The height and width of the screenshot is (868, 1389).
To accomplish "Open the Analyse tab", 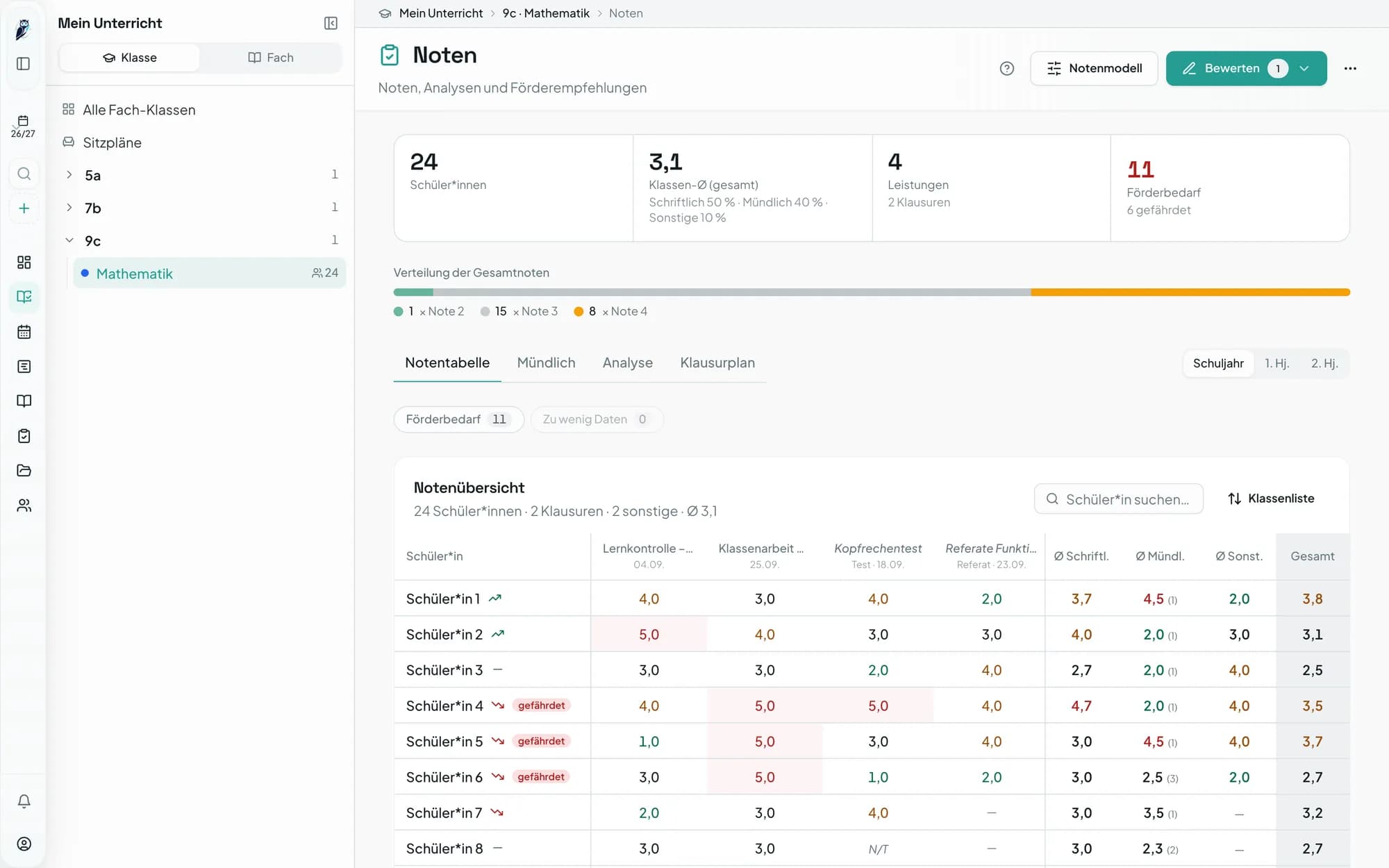I will click(x=627, y=362).
